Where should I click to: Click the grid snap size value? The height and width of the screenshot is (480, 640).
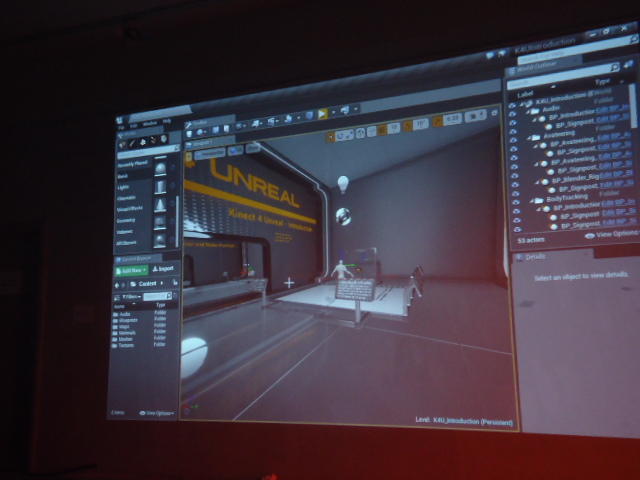click(393, 128)
